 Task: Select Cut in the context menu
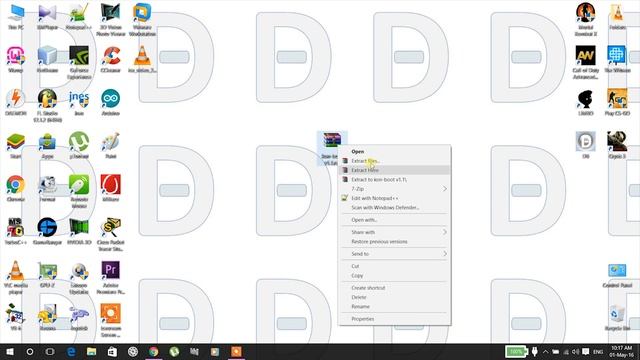point(395,266)
